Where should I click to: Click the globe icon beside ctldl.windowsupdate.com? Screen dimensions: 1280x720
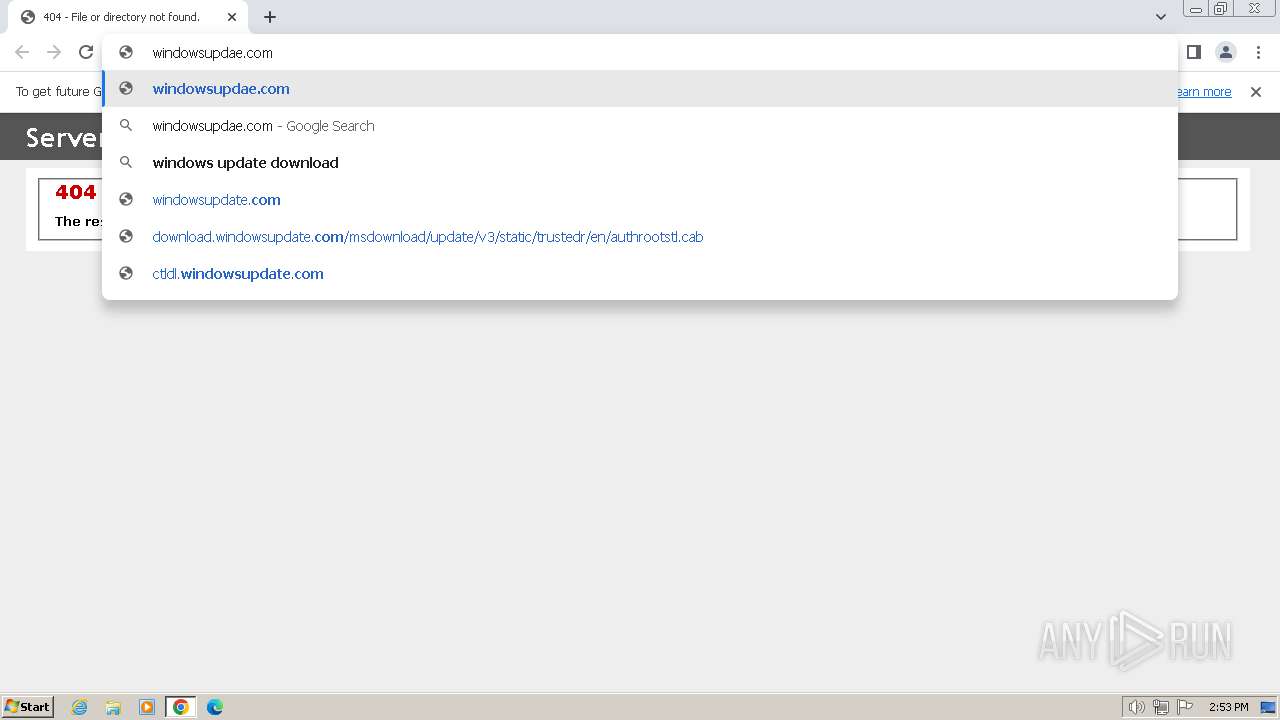click(x=126, y=273)
